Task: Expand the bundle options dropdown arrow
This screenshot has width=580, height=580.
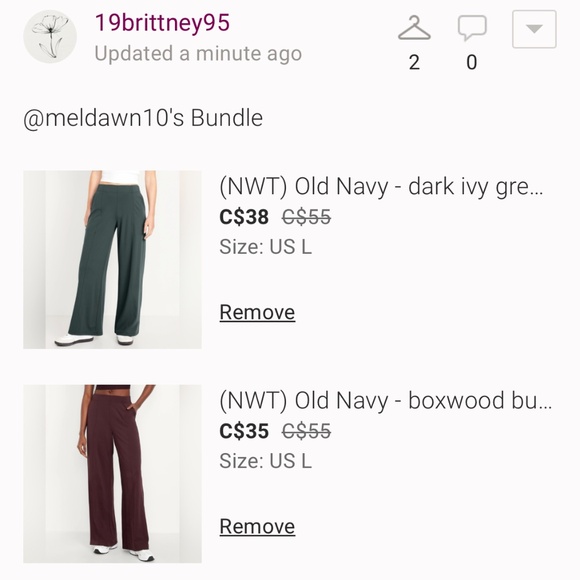Action: click(x=534, y=29)
